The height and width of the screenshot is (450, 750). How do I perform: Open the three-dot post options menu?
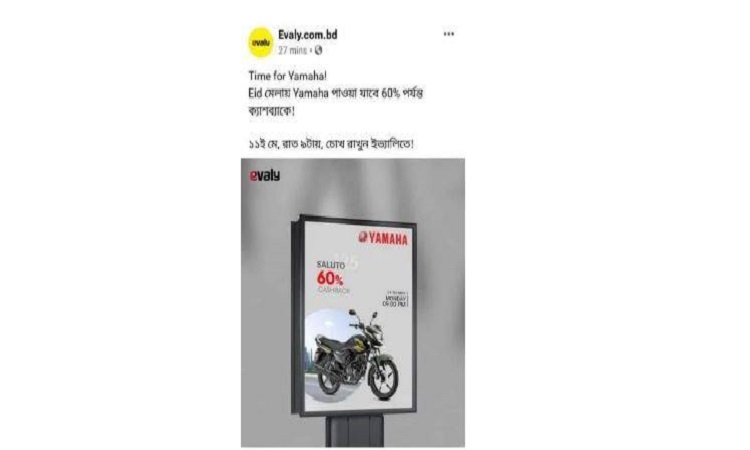(x=448, y=34)
